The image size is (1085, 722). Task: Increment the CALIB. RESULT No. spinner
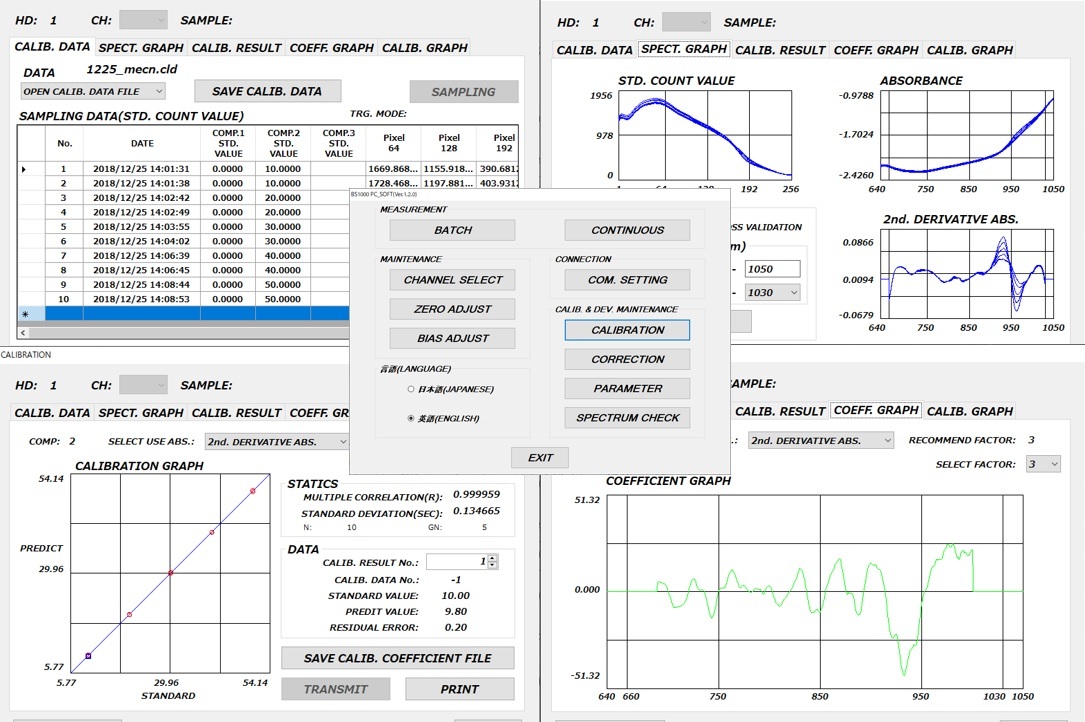pos(493,558)
